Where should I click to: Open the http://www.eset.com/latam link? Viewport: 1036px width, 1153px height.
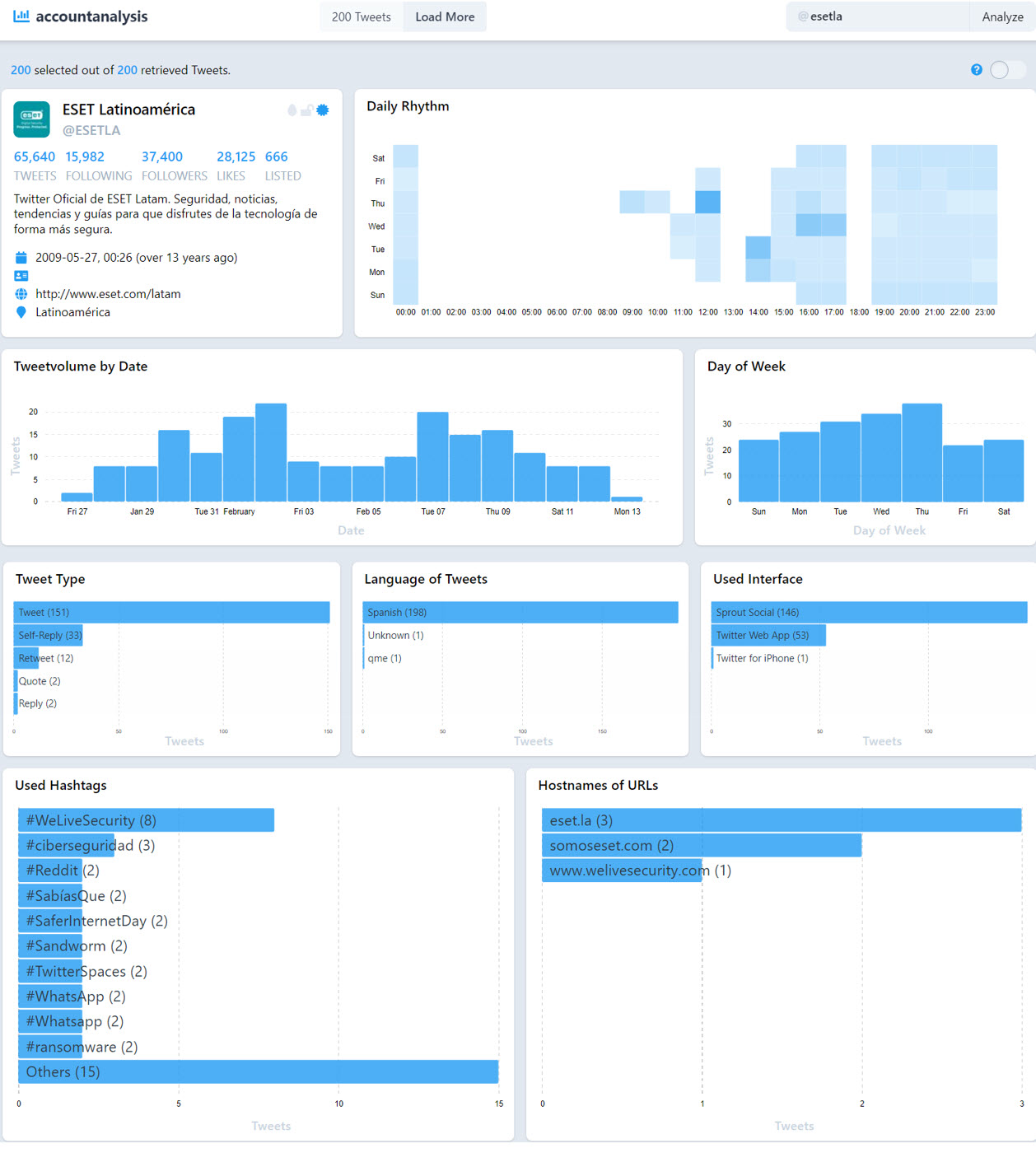pos(108,294)
